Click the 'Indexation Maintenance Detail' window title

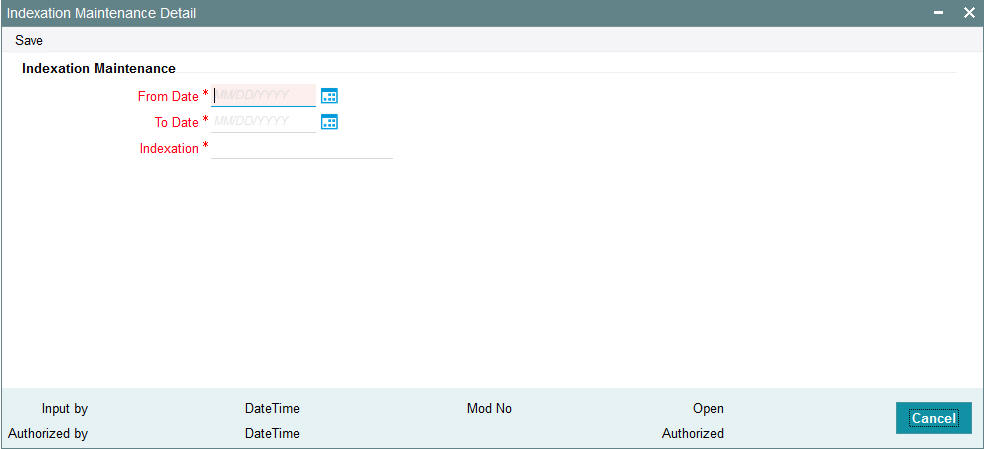[102, 13]
